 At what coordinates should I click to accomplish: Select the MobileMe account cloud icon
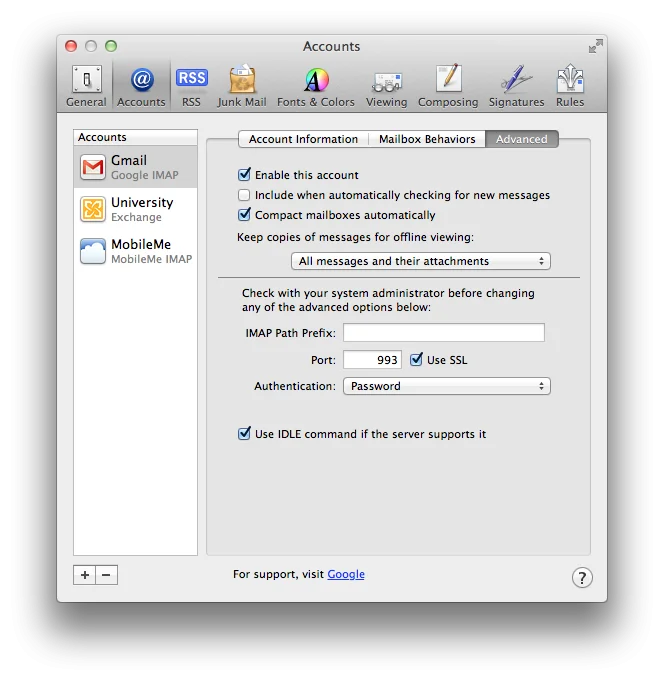(x=92, y=251)
